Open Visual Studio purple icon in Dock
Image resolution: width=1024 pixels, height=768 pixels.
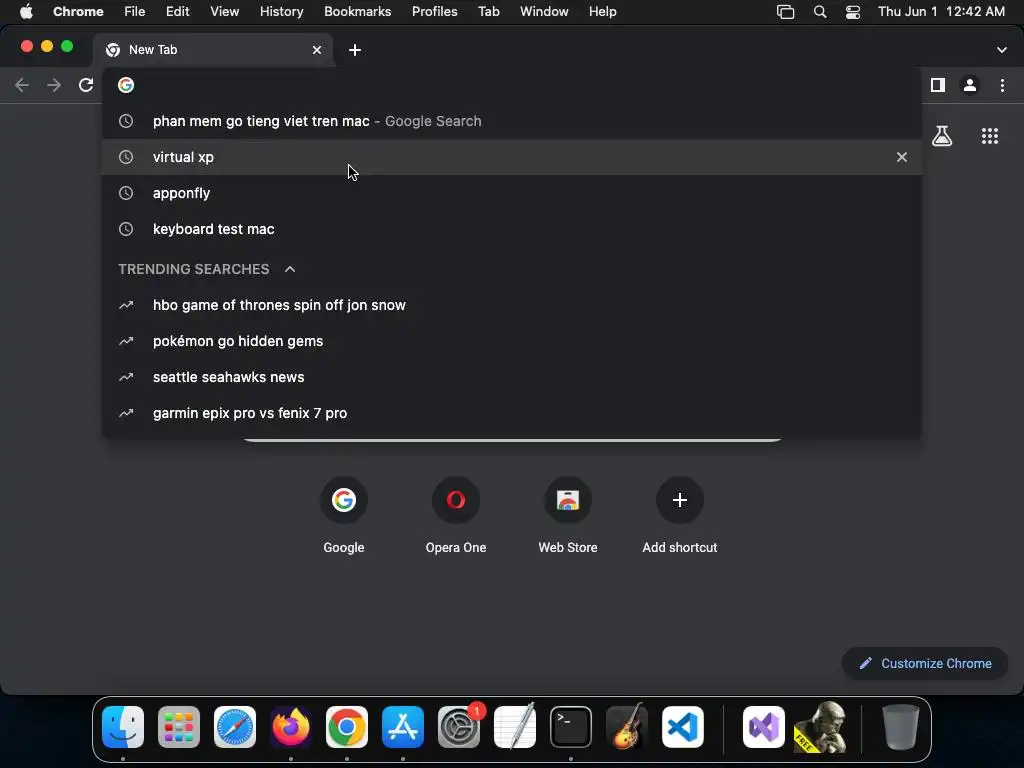coord(764,727)
